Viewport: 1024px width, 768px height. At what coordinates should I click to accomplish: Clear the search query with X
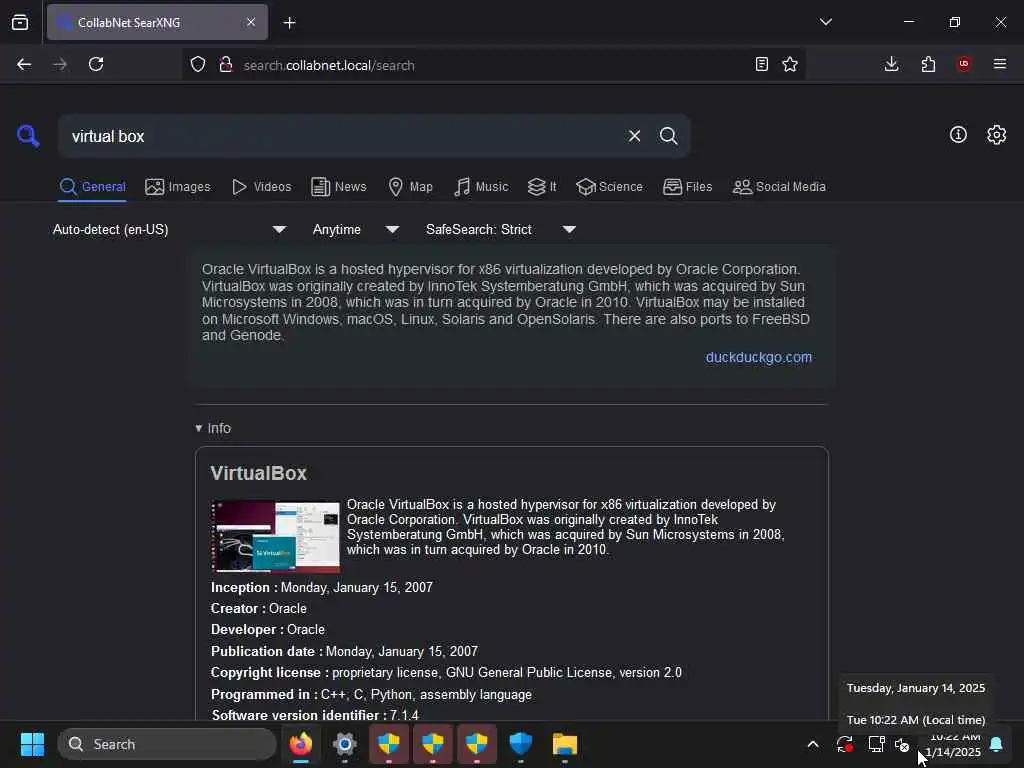coord(634,136)
